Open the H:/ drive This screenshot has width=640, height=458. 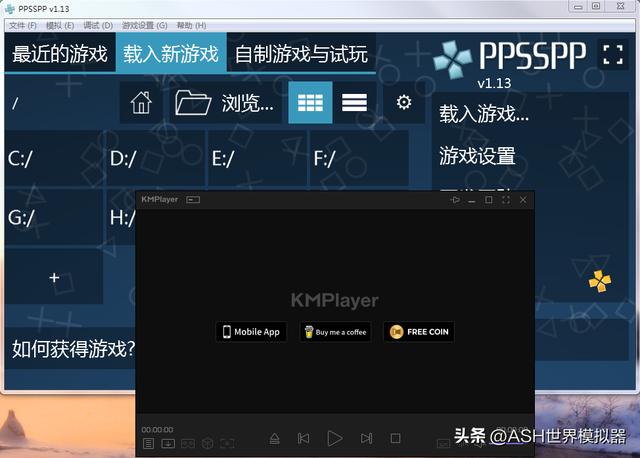pos(121,217)
